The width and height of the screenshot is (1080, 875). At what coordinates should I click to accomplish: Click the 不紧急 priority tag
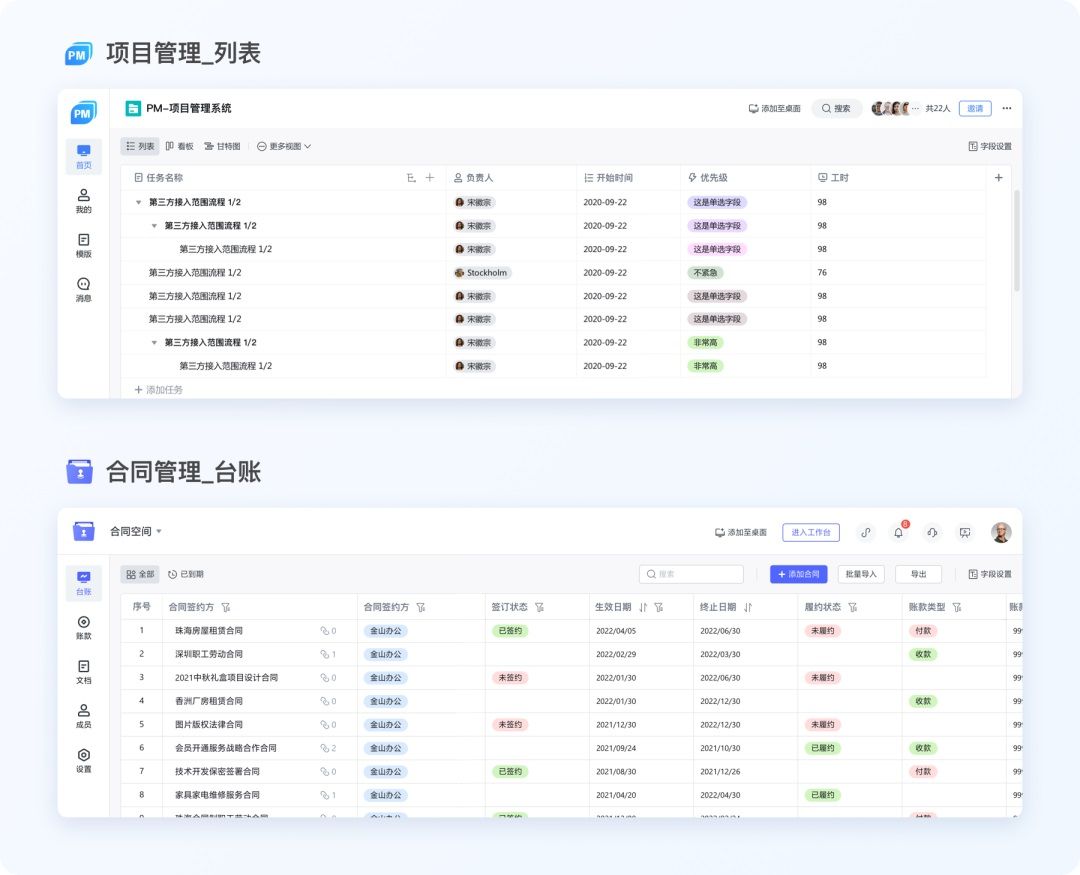pyautogui.click(x=705, y=273)
